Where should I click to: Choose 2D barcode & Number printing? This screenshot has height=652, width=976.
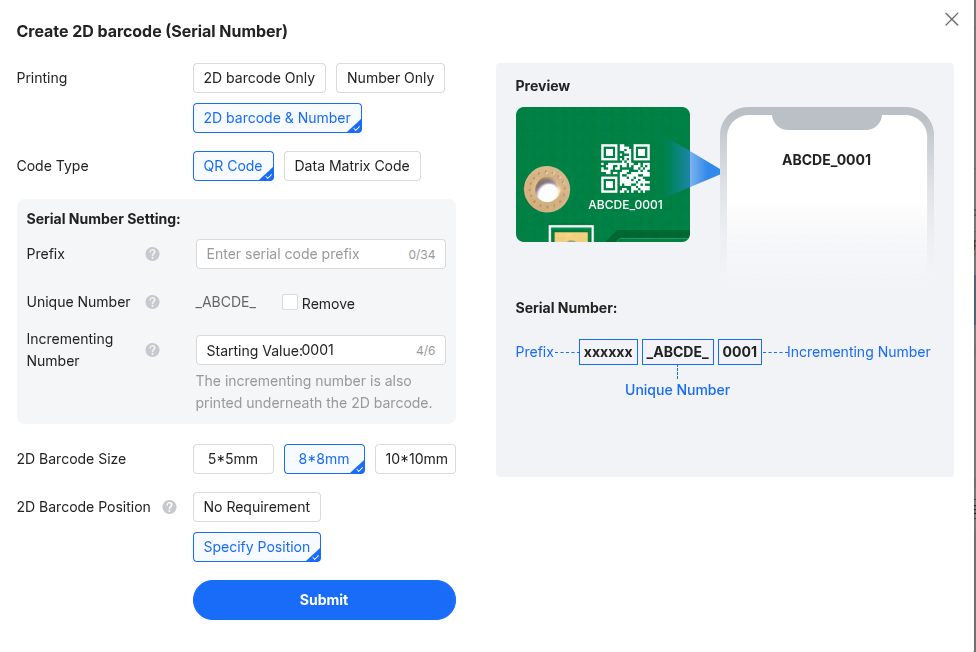(277, 118)
